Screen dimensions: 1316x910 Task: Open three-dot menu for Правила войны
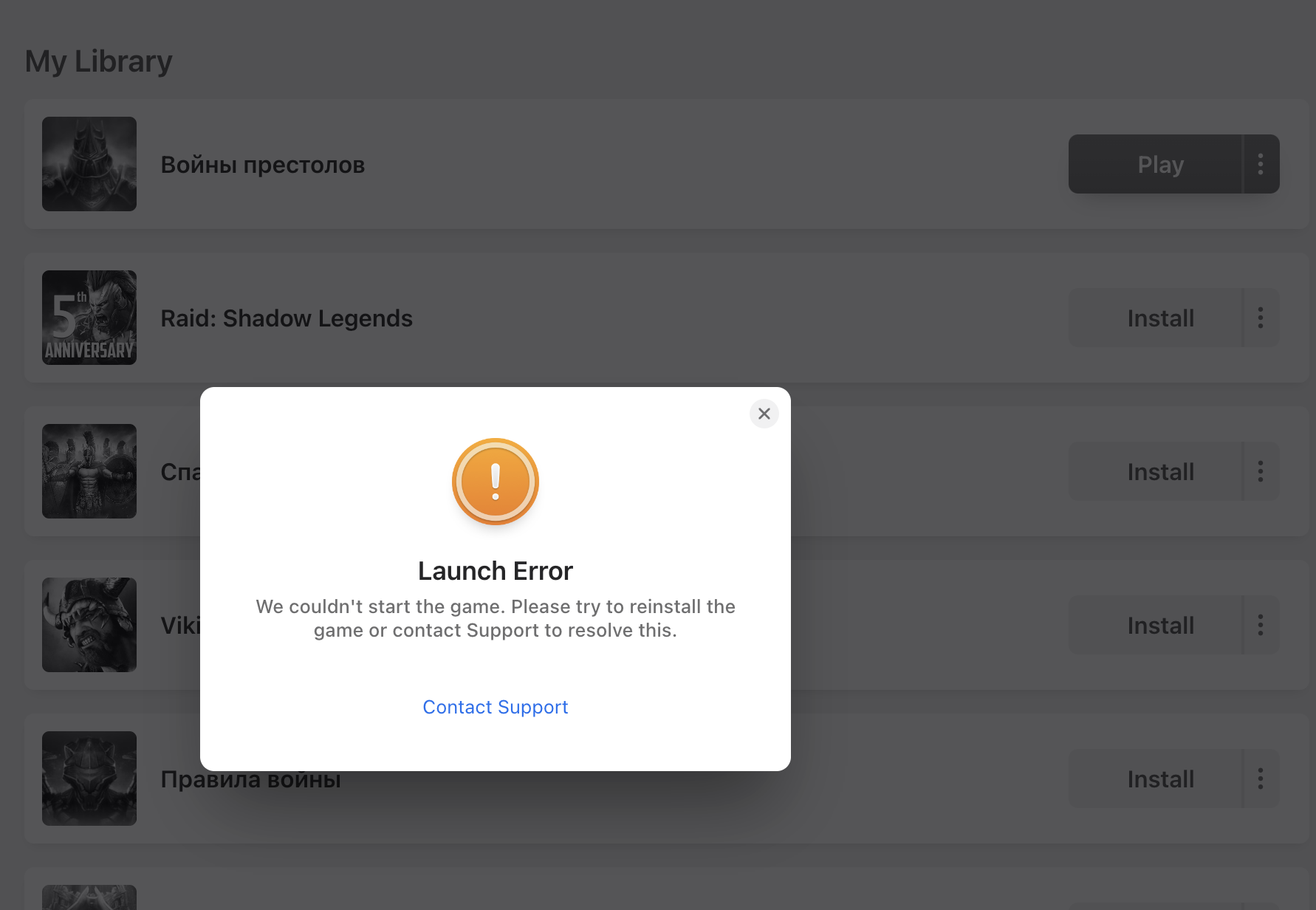pos(1261,779)
